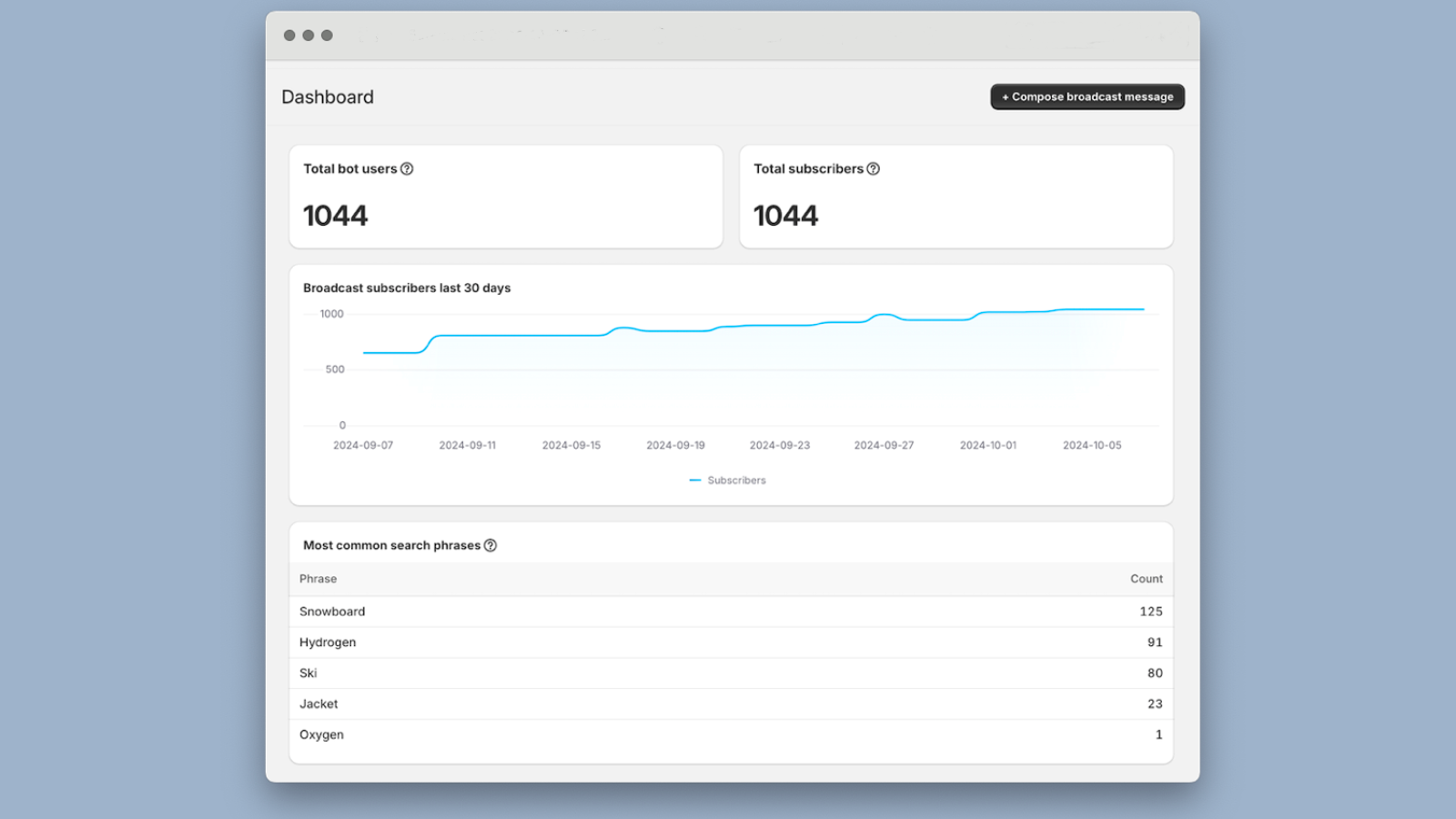Click the Phrase column header
This screenshot has width=1456, height=819.
(x=318, y=579)
